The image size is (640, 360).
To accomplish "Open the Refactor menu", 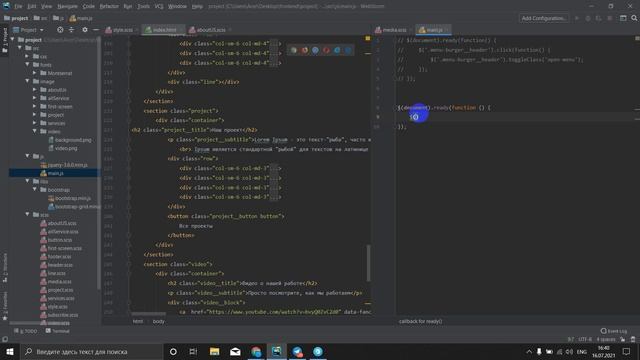I will click(x=109, y=6).
